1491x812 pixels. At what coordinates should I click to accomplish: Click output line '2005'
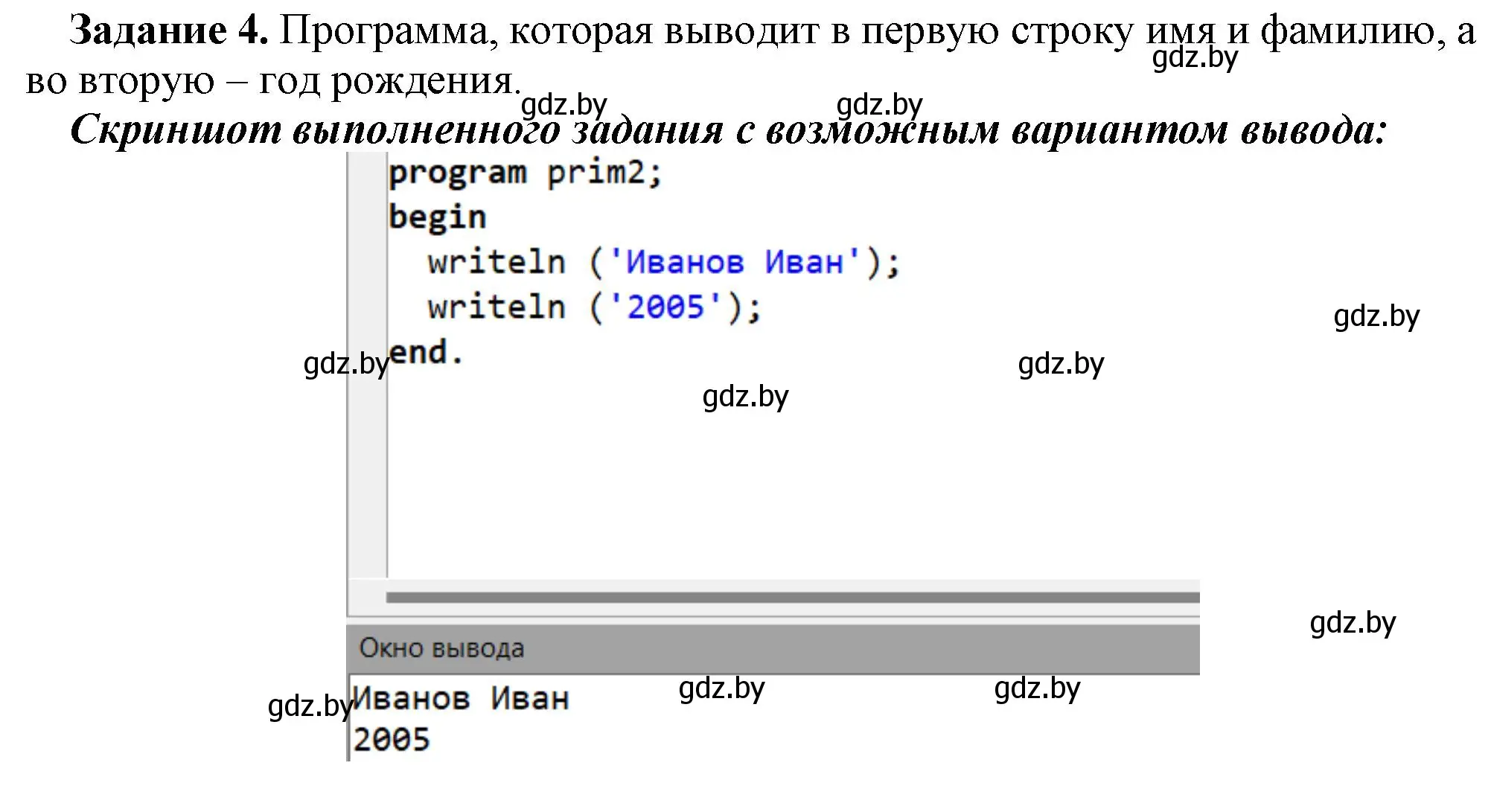tap(392, 740)
